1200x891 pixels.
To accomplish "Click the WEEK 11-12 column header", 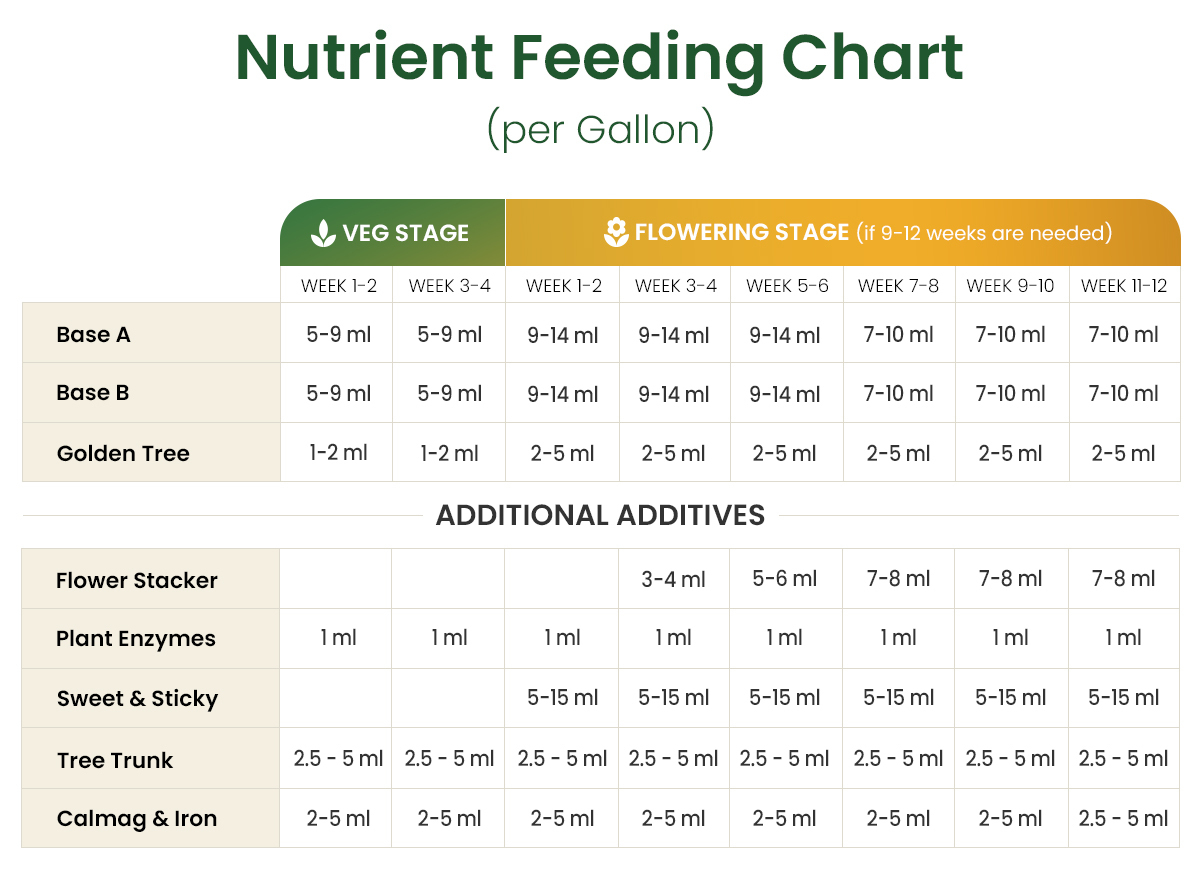I will coord(1124,286).
